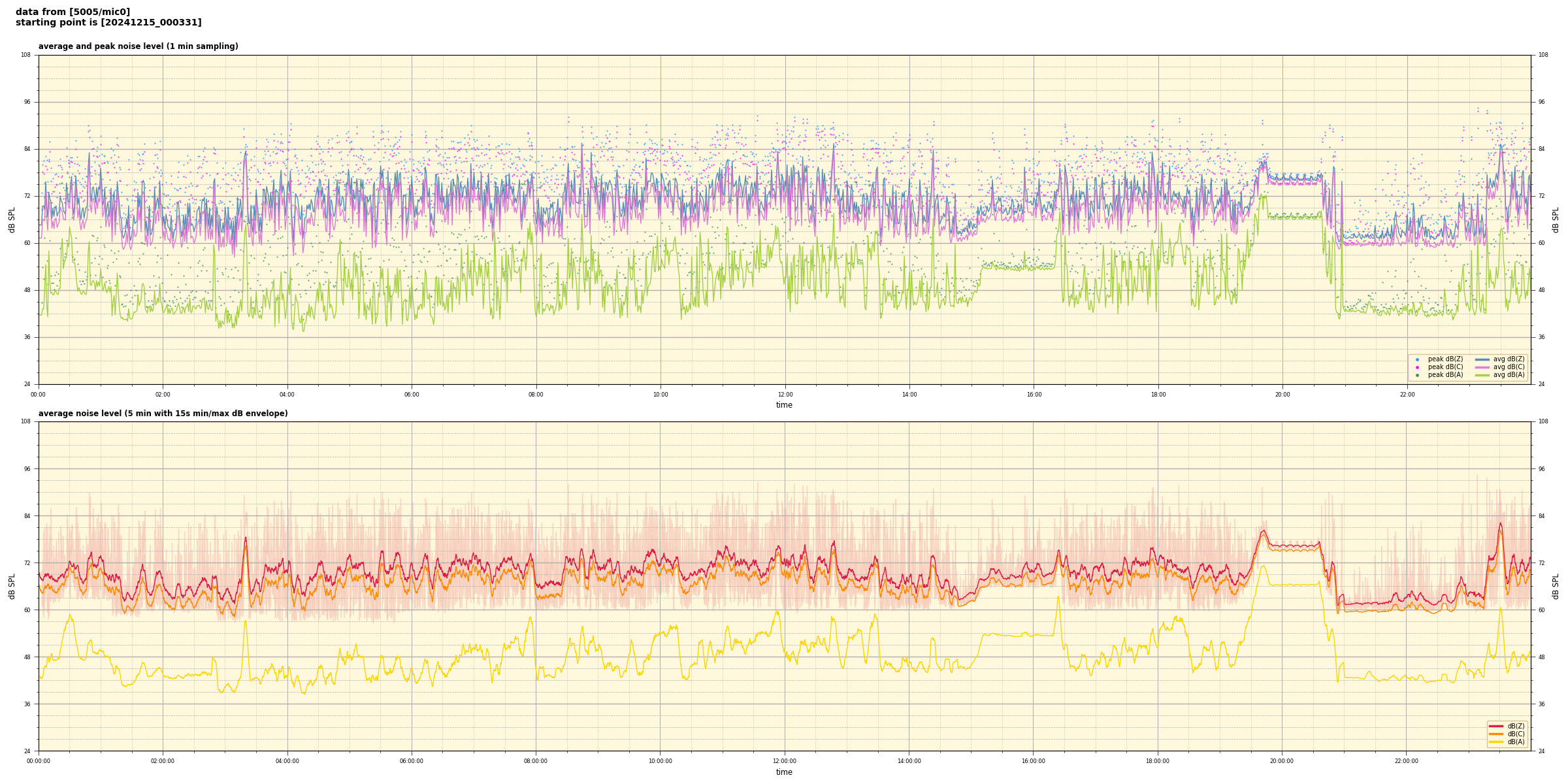
Task: Click the red dB(Z) legend line in bottom chart
Action: (1496, 726)
